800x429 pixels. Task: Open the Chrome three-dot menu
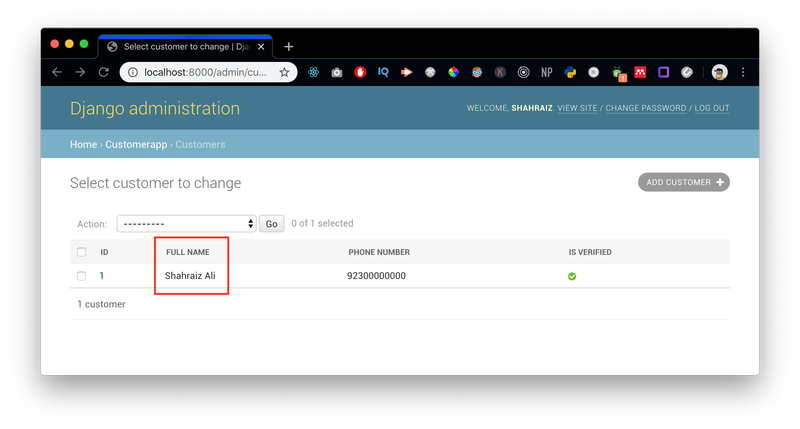pos(743,72)
